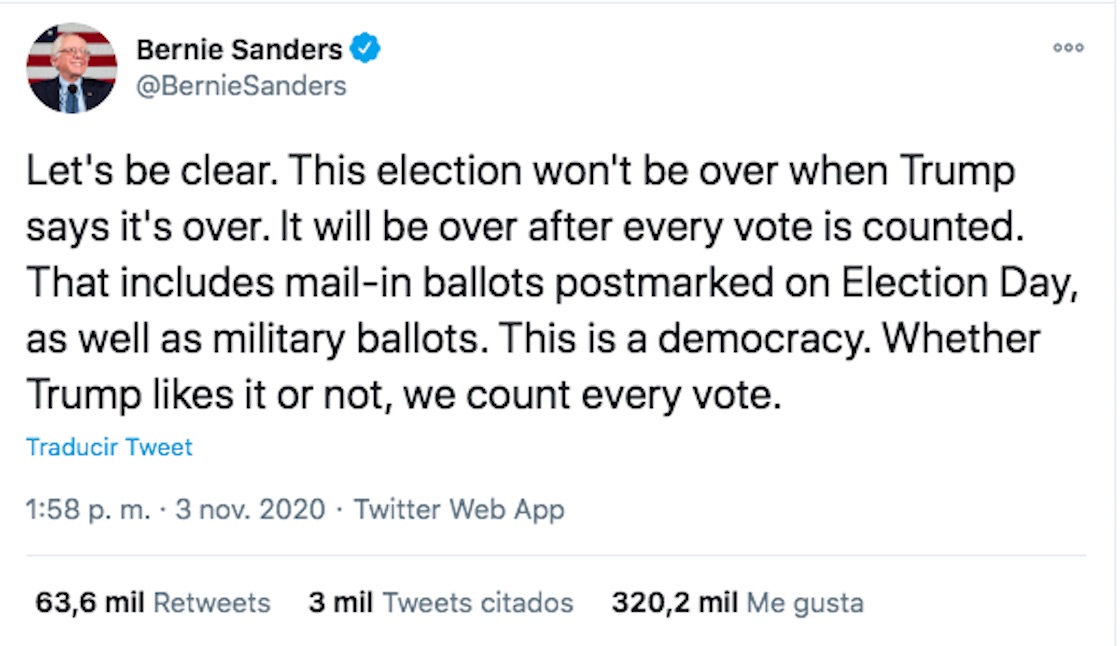The height and width of the screenshot is (646, 1120).
Task: Open Bernie Sanders profile photo
Action: coord(71,68)
